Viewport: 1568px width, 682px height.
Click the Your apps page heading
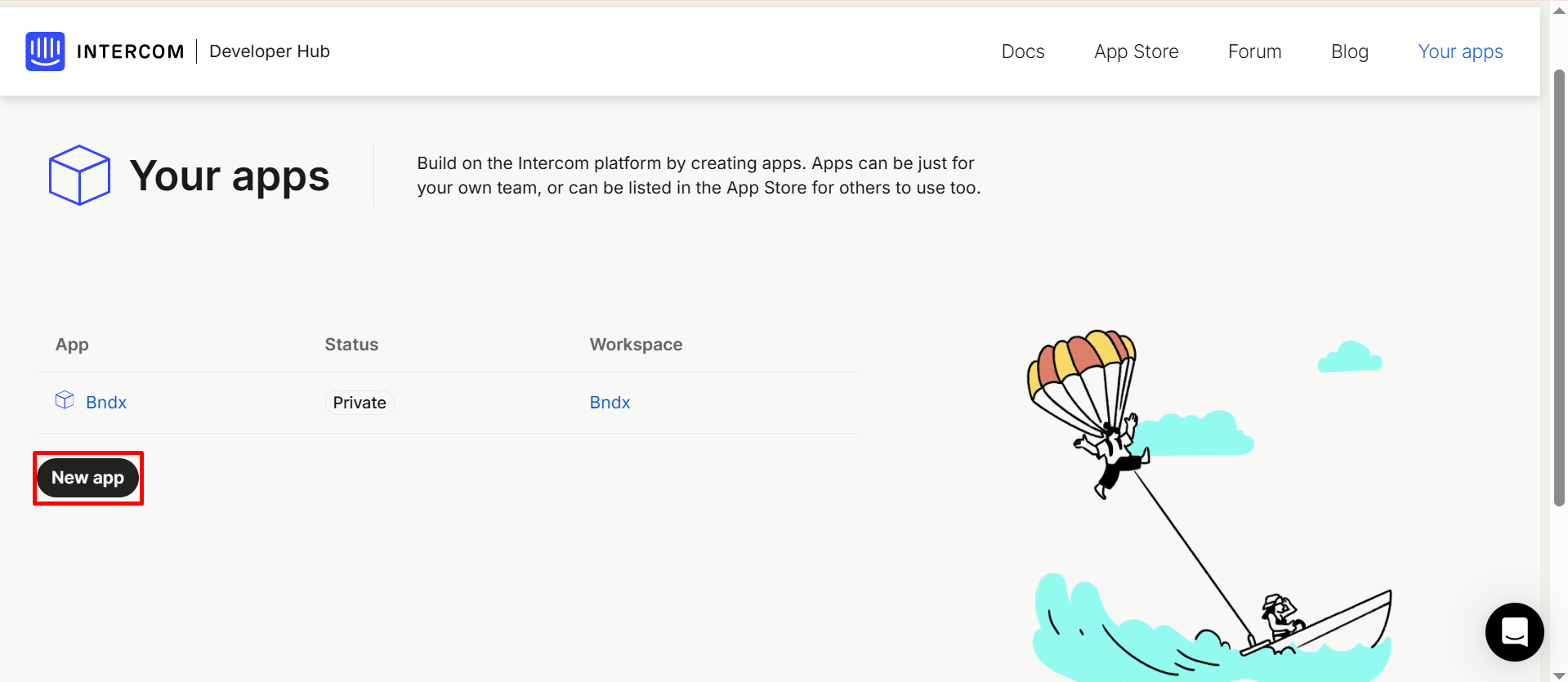point(230,176)
